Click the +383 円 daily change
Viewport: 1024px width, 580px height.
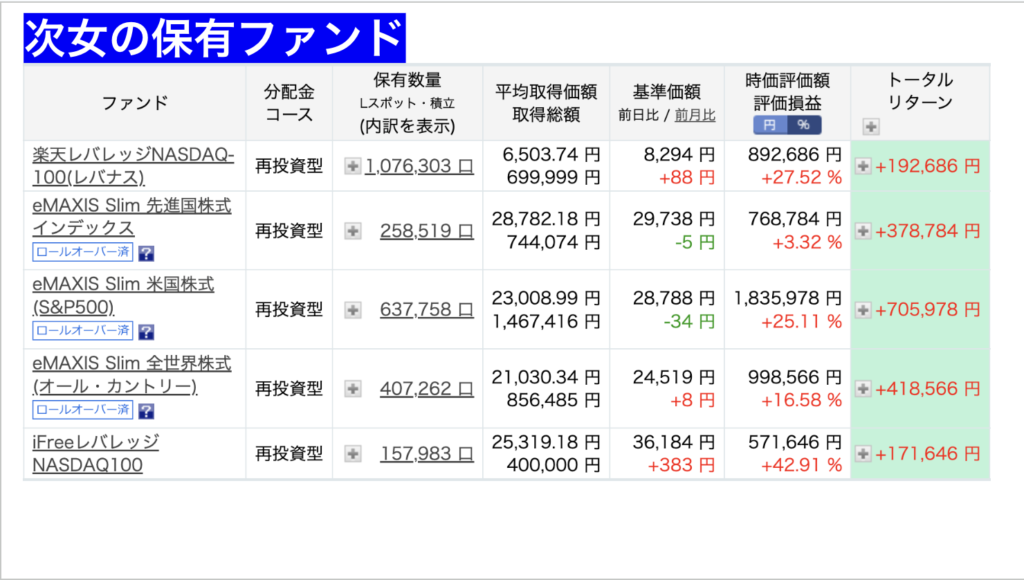[681, 465]
